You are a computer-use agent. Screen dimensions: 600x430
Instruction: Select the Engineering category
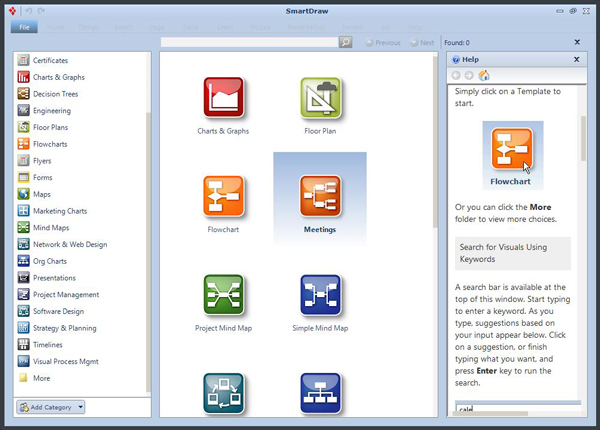(45, 111)
